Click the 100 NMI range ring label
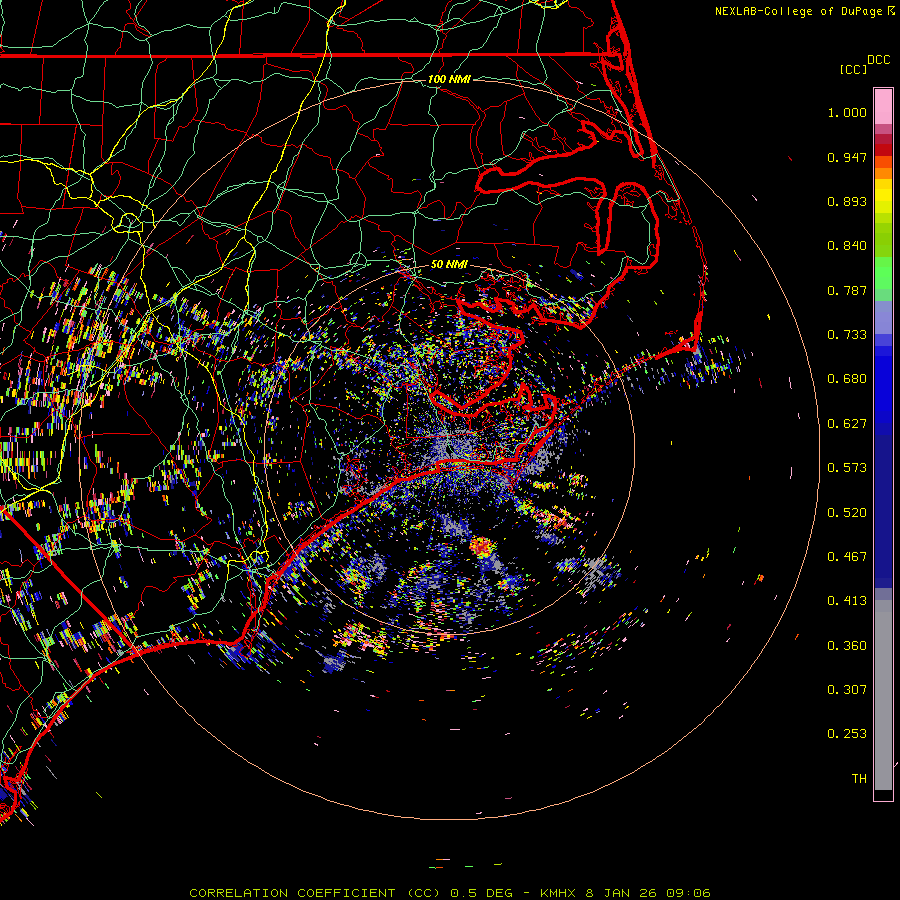900x900 pixels. [x=449, y=79]
